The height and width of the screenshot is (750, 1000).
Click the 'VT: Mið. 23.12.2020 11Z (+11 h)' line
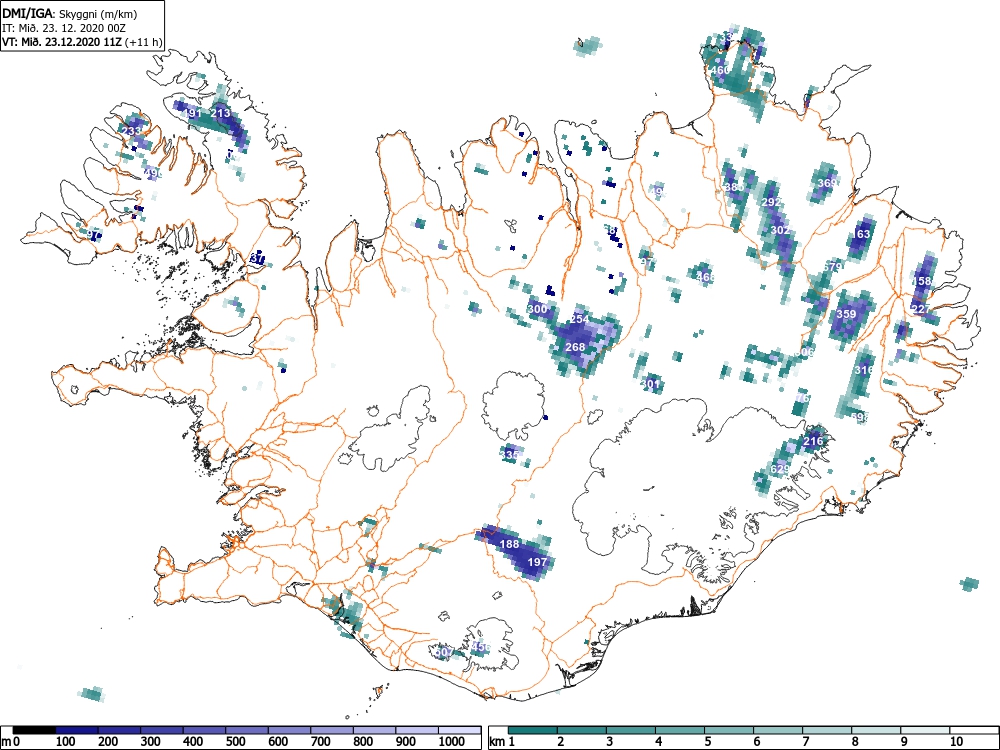point(82,42)
